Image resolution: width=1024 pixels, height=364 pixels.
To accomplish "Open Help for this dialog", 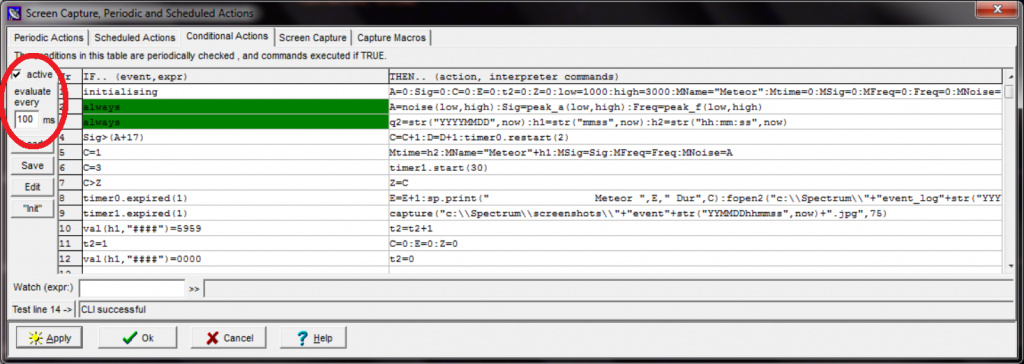I will (x=314, y=338).
